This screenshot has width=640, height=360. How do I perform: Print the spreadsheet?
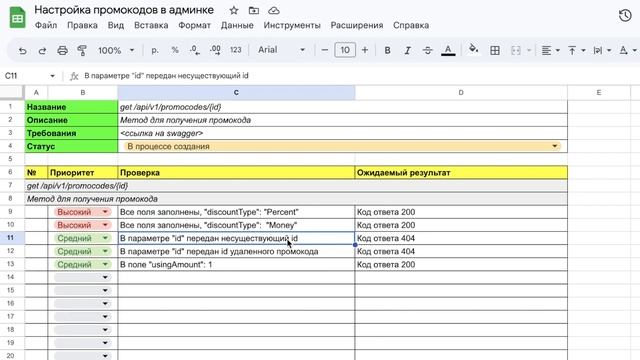pyautogui.click(x=62, y=50)
